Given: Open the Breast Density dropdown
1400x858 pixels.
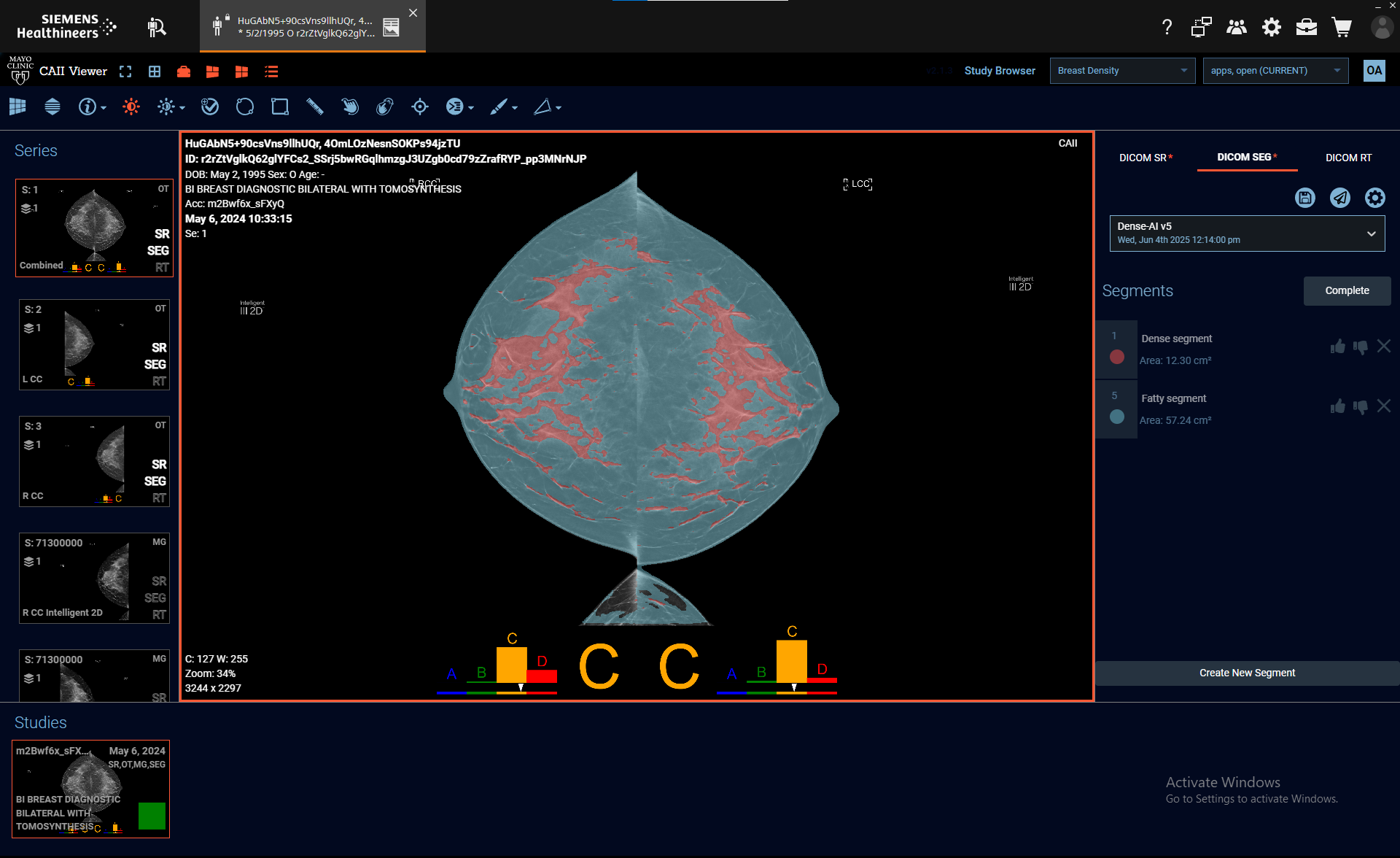Looking at the screenshot, I should coord(1121,71).
